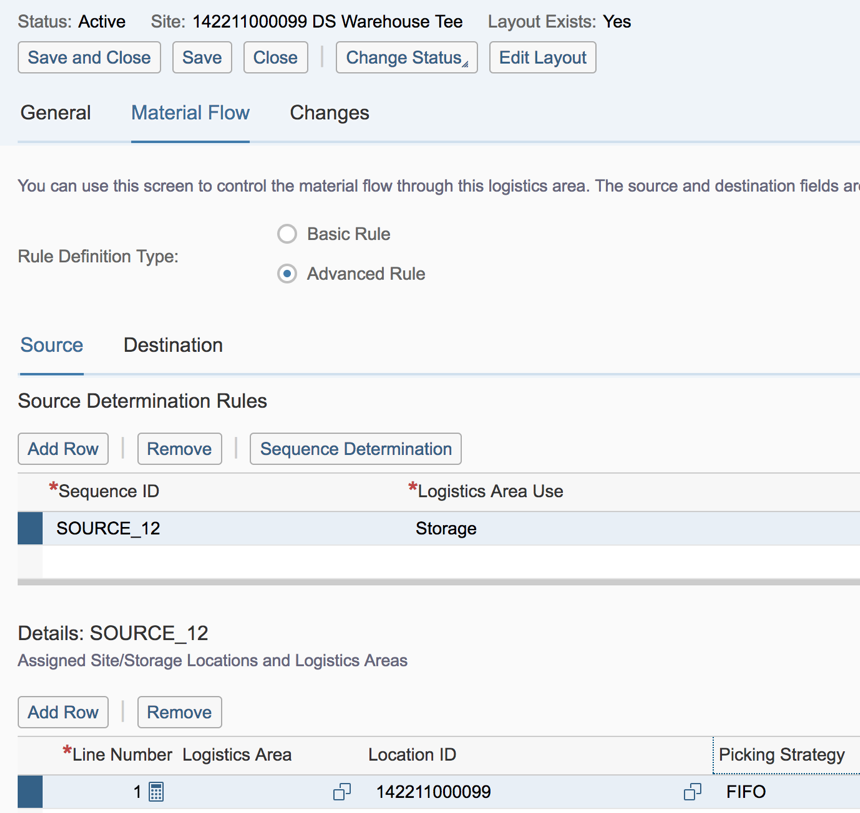The image size is (860, 813).
Task: Switch to the General tab
Action: (x=56, y=113)
